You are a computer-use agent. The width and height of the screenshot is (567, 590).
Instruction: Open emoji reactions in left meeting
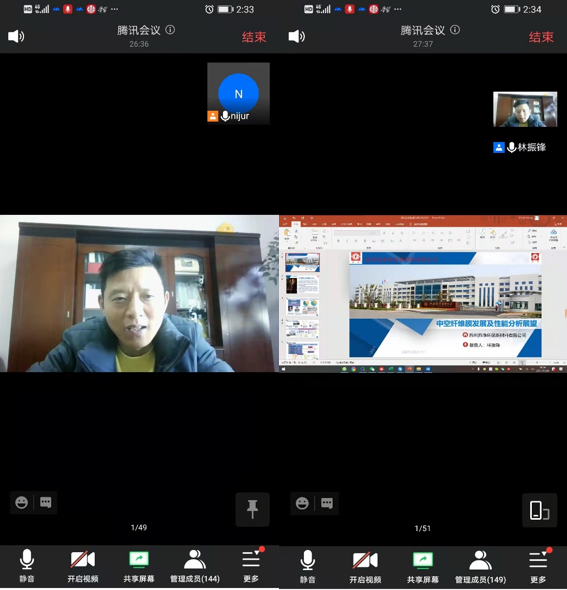pos(21,502)
